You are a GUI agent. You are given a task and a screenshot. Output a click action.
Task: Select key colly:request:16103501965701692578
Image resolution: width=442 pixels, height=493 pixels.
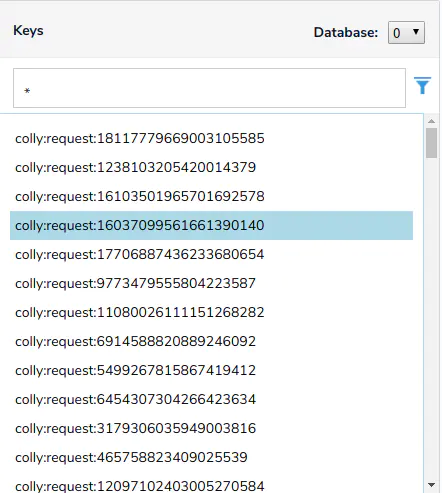(x=211, y=196)
